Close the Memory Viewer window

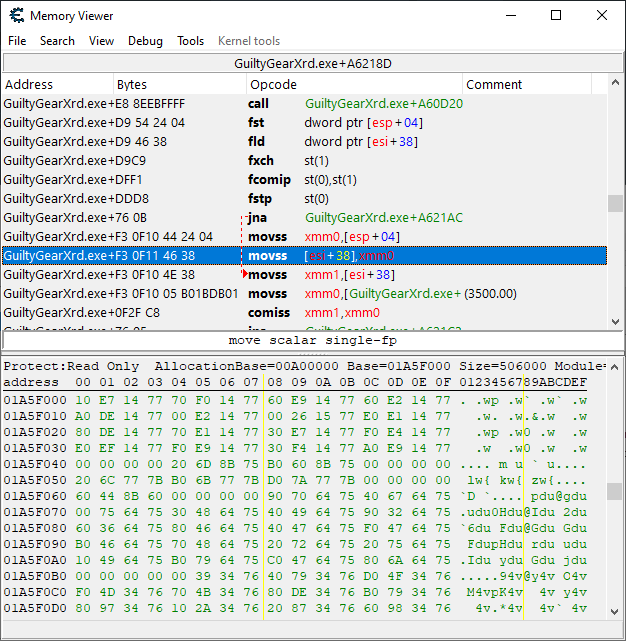coord(602,16)
